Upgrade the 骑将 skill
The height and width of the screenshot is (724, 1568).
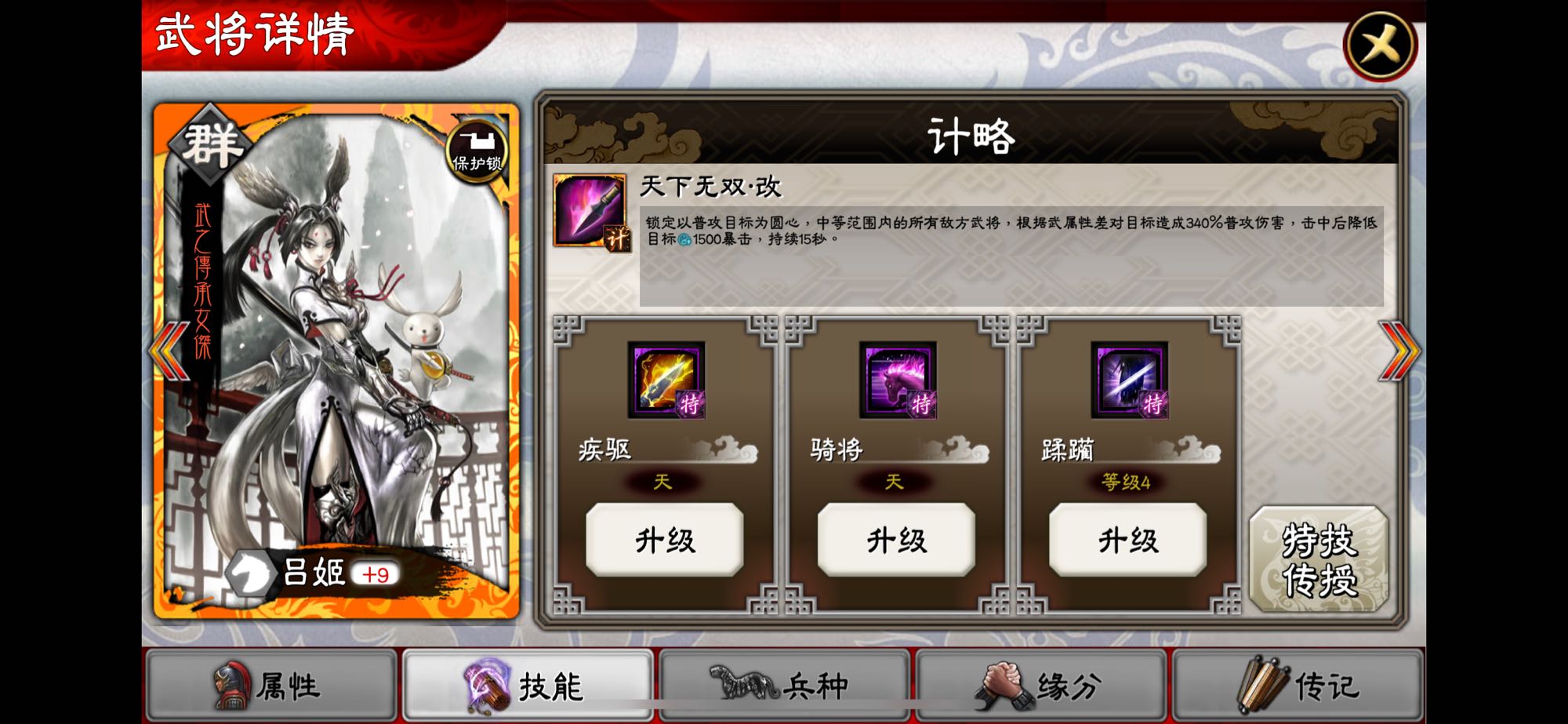(896, 540)
